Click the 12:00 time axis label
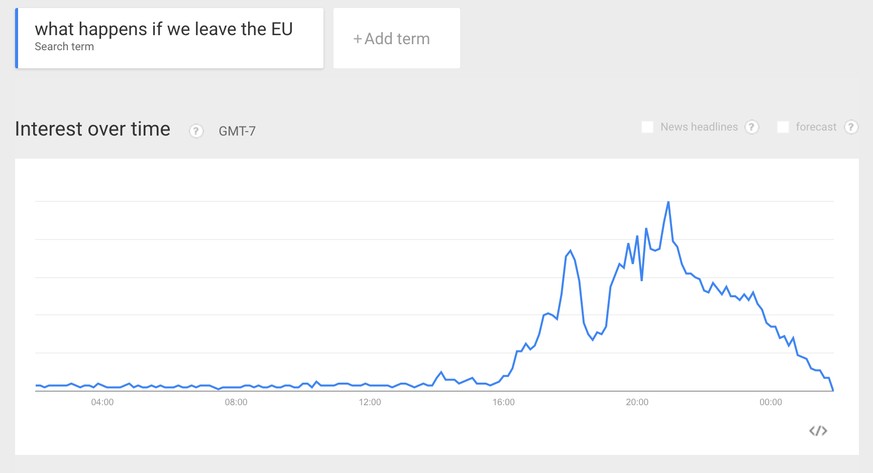Image resolution: width=873 pixels, height=473 pixels. 370,403
